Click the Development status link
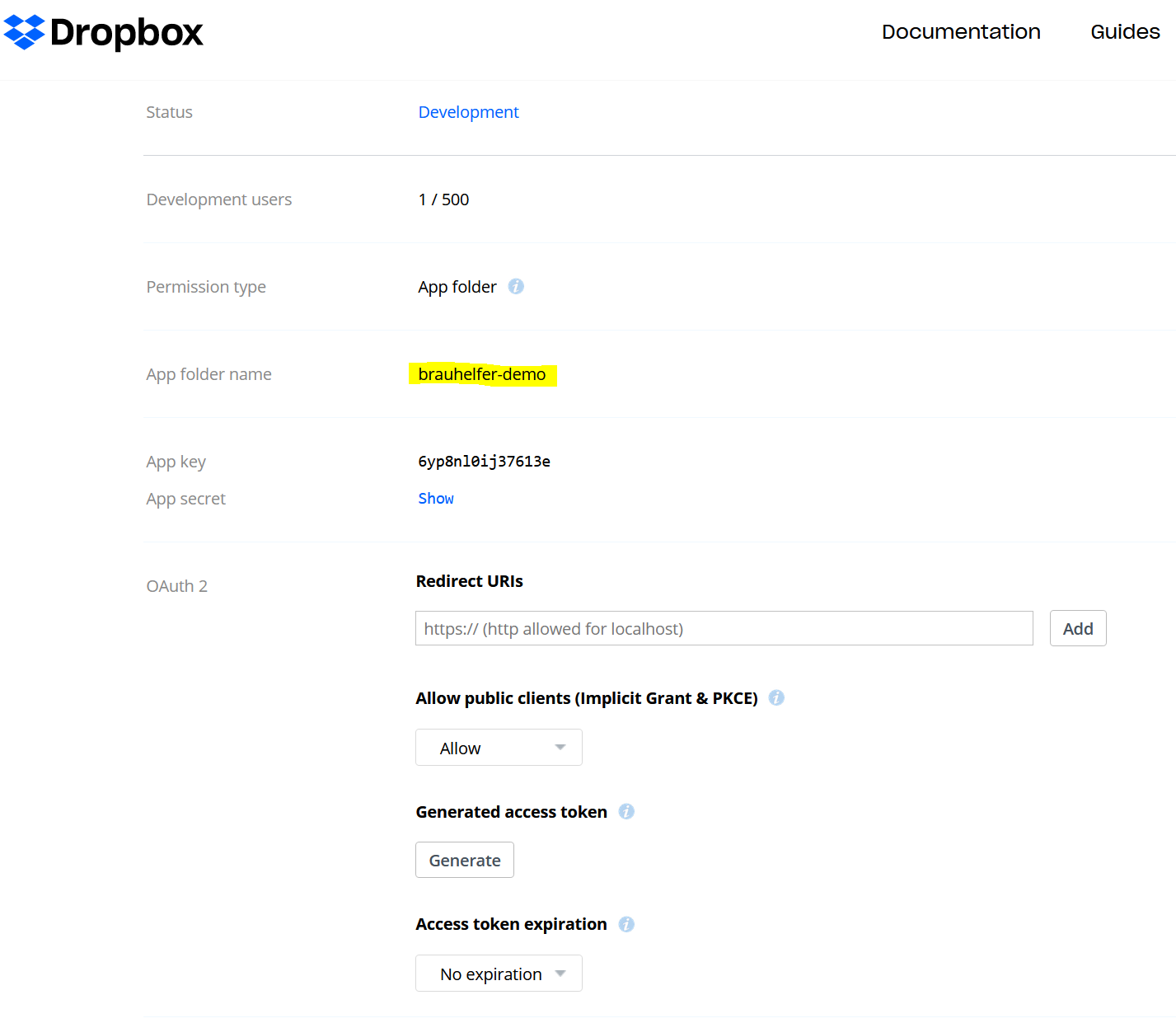The image size is (1176, 1023). pos(468,112)
